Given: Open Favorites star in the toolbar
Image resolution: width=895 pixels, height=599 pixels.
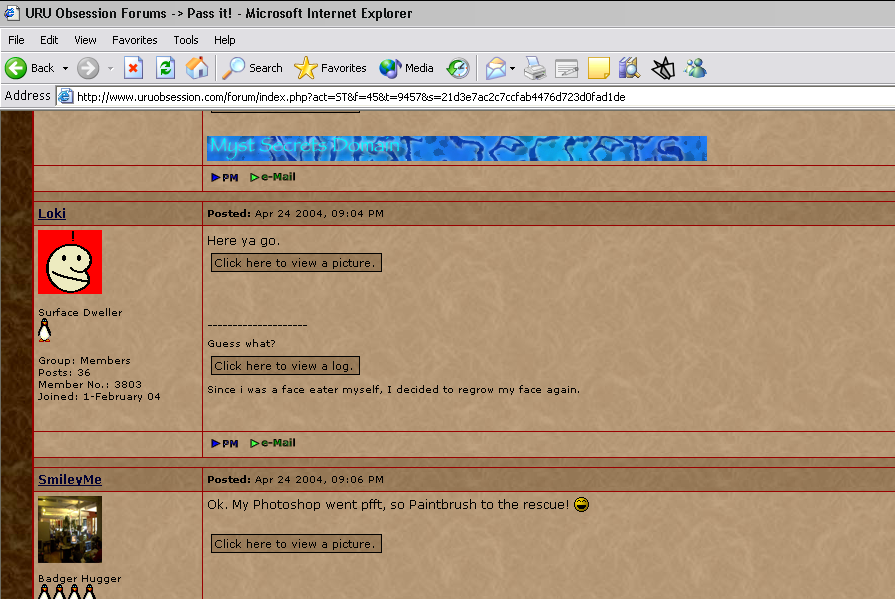Looking at the screenshot, I should click(x=305, y=68).
